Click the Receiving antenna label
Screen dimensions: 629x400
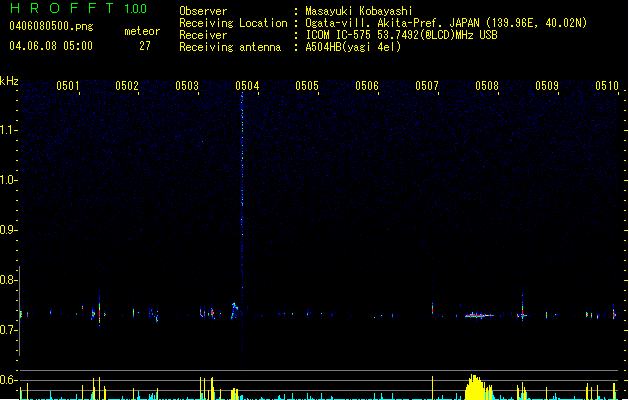click(x=230, y=47)
